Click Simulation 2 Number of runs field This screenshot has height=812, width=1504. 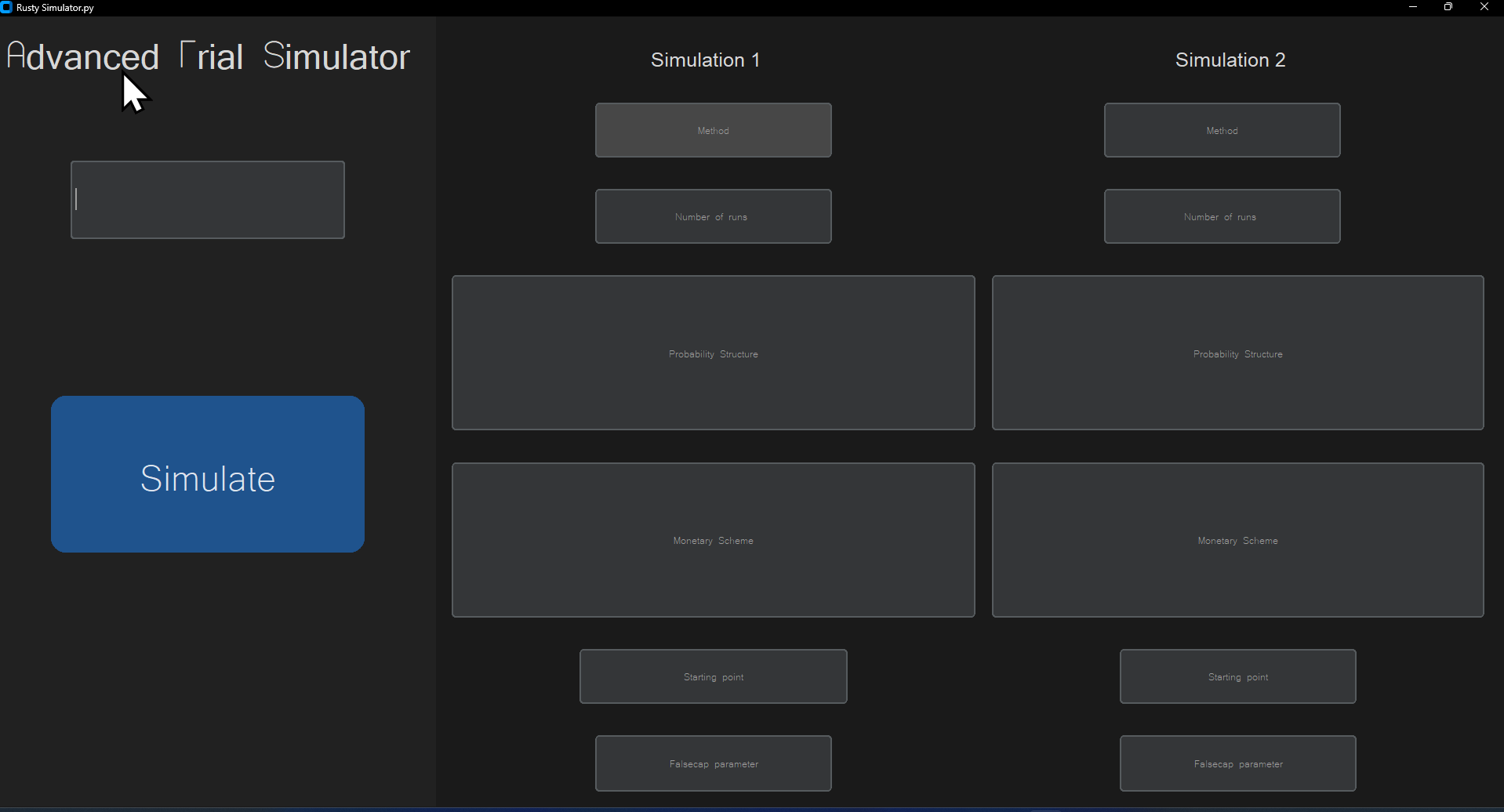[1222, 216]
